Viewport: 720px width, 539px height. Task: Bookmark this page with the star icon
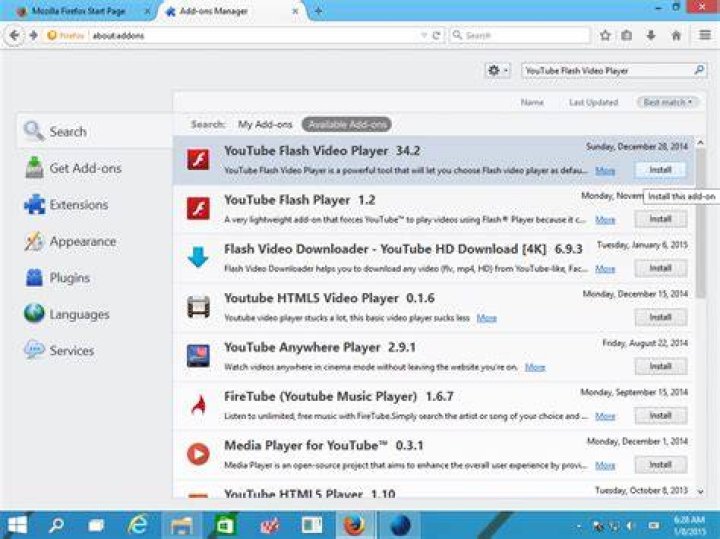pos(605,35)
